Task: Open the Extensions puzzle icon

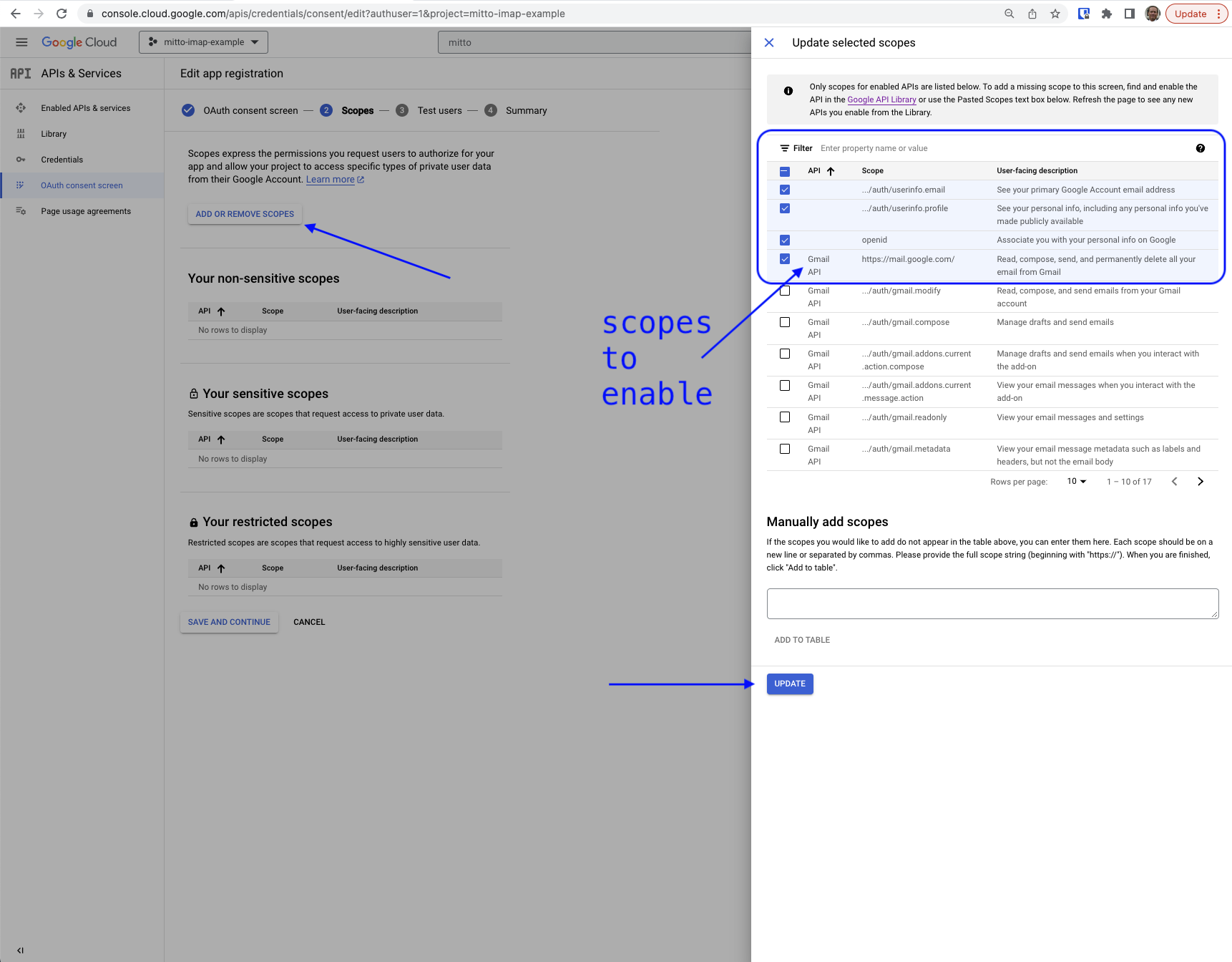Action: (x=1107, y=14)
